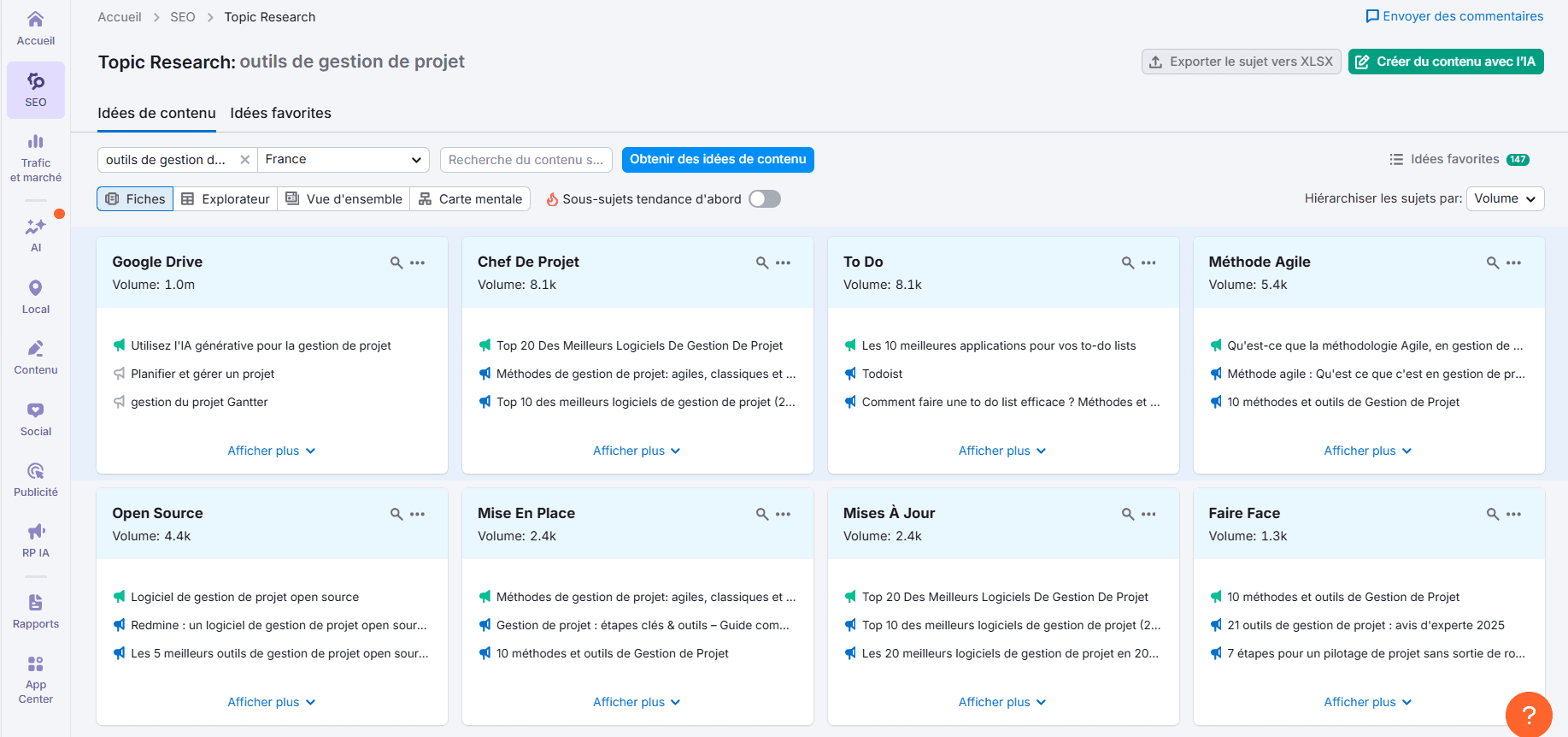Screen dimensions: 1568x737
Task: Open the Publicité sidebar section
Action: tap(35, 480)
